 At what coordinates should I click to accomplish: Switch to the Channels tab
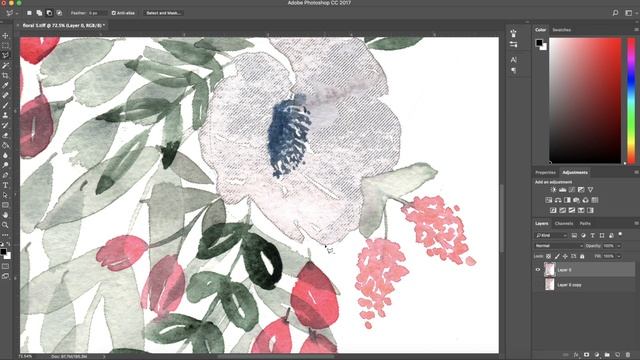[564, 223]
